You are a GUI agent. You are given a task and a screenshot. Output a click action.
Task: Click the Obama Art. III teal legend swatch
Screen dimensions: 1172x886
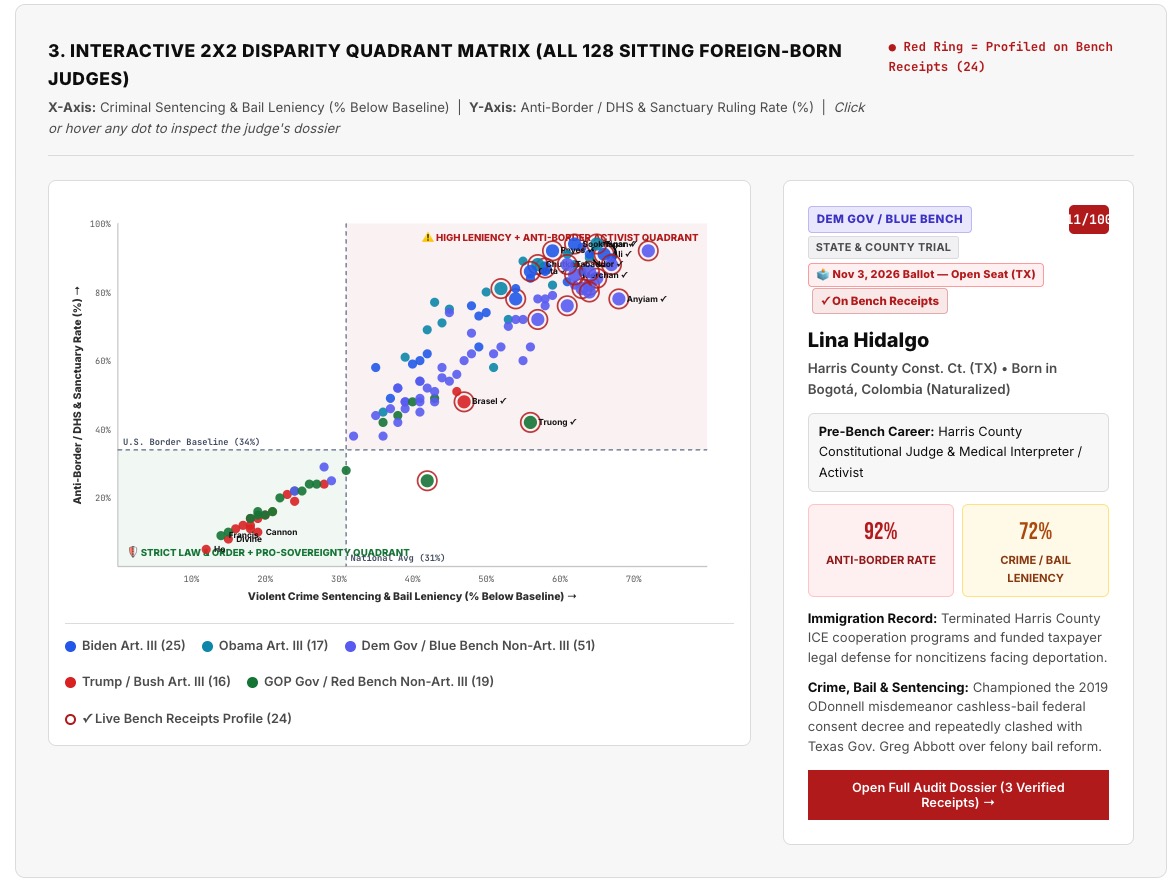(208, 646)
